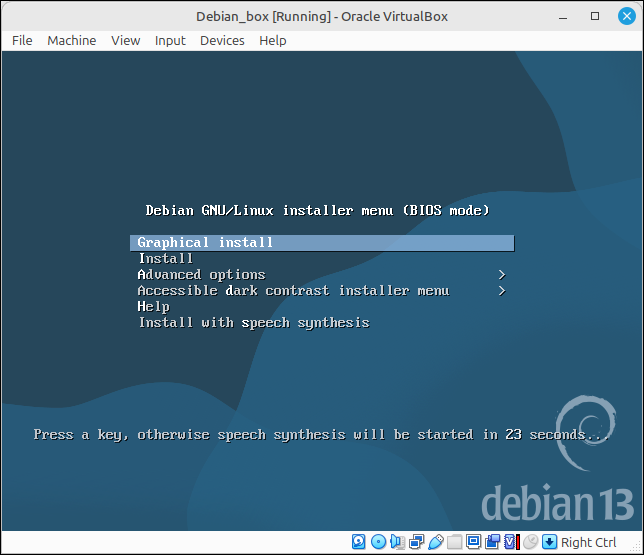The height and width of the screenshot is (555, 644).
Task: Open the Devices menu
Action: pos(222,41)
